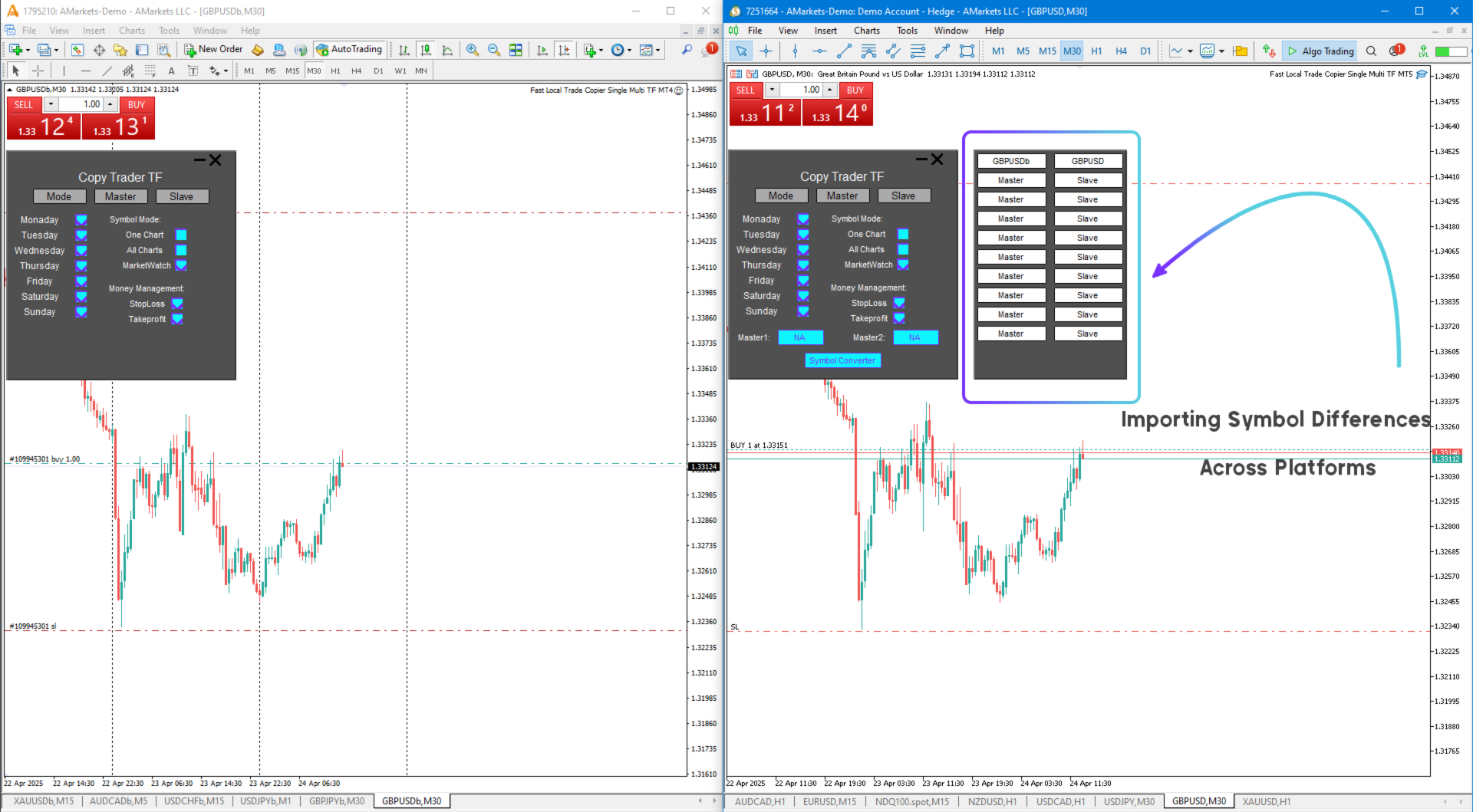This screenshot has width=1473, height=812.
Task: Click the GBPUSDb symbol cell in converter table
Action: click(1010, 161)
